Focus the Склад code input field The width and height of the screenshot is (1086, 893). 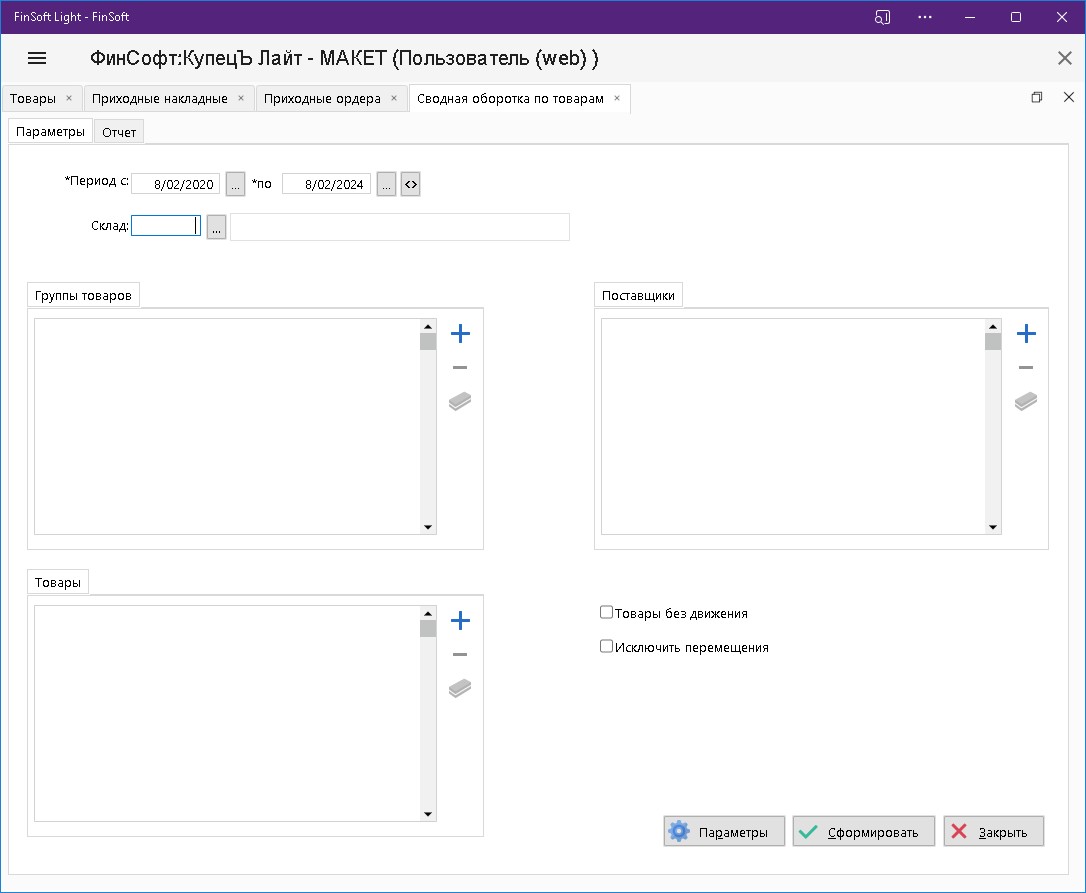tap(166, 227)
